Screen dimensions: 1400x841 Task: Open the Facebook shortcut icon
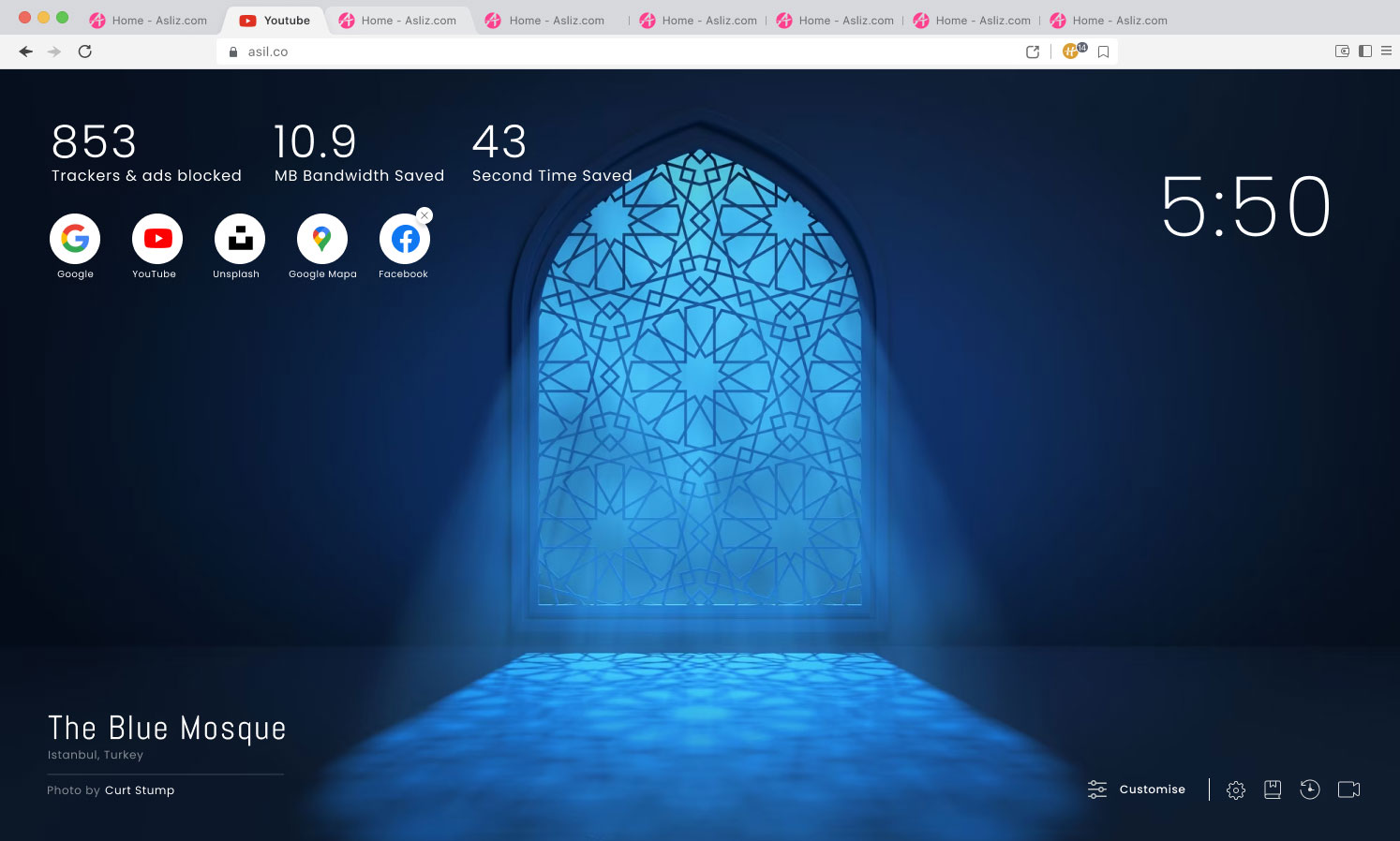404,240
